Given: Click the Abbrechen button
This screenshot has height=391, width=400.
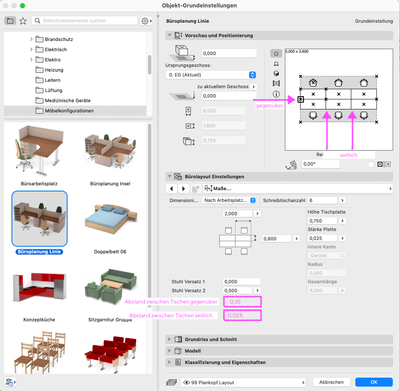Looking at the screenshot, I should tap(331, 382).
